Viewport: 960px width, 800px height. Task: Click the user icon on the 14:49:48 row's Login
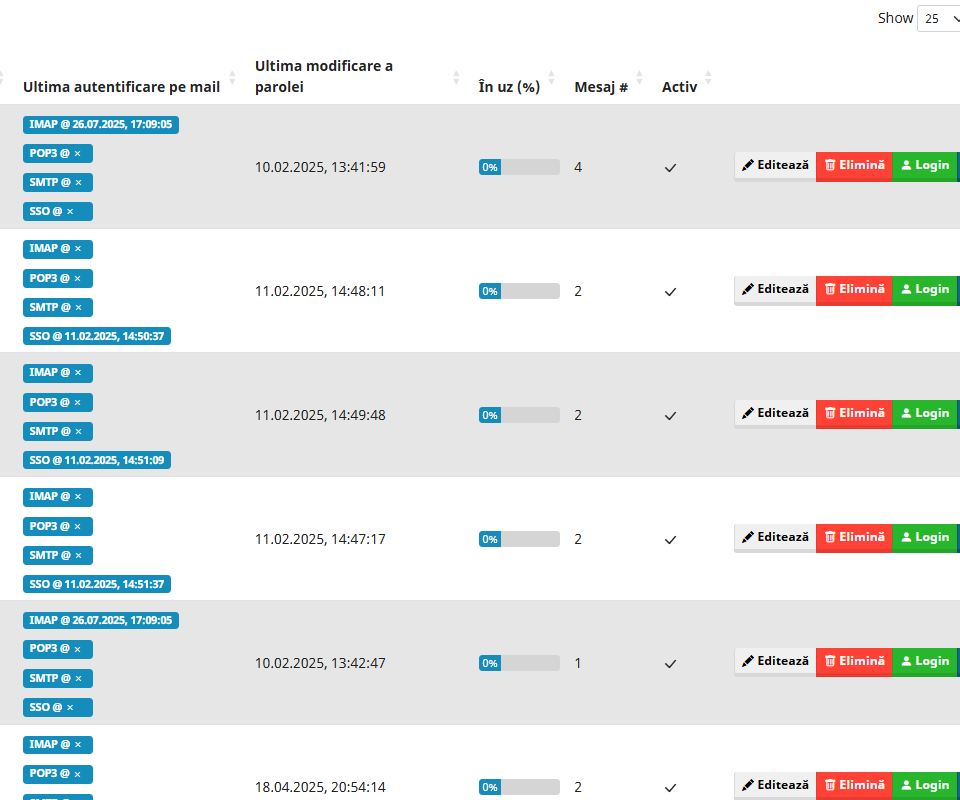[x=907, y=413]
